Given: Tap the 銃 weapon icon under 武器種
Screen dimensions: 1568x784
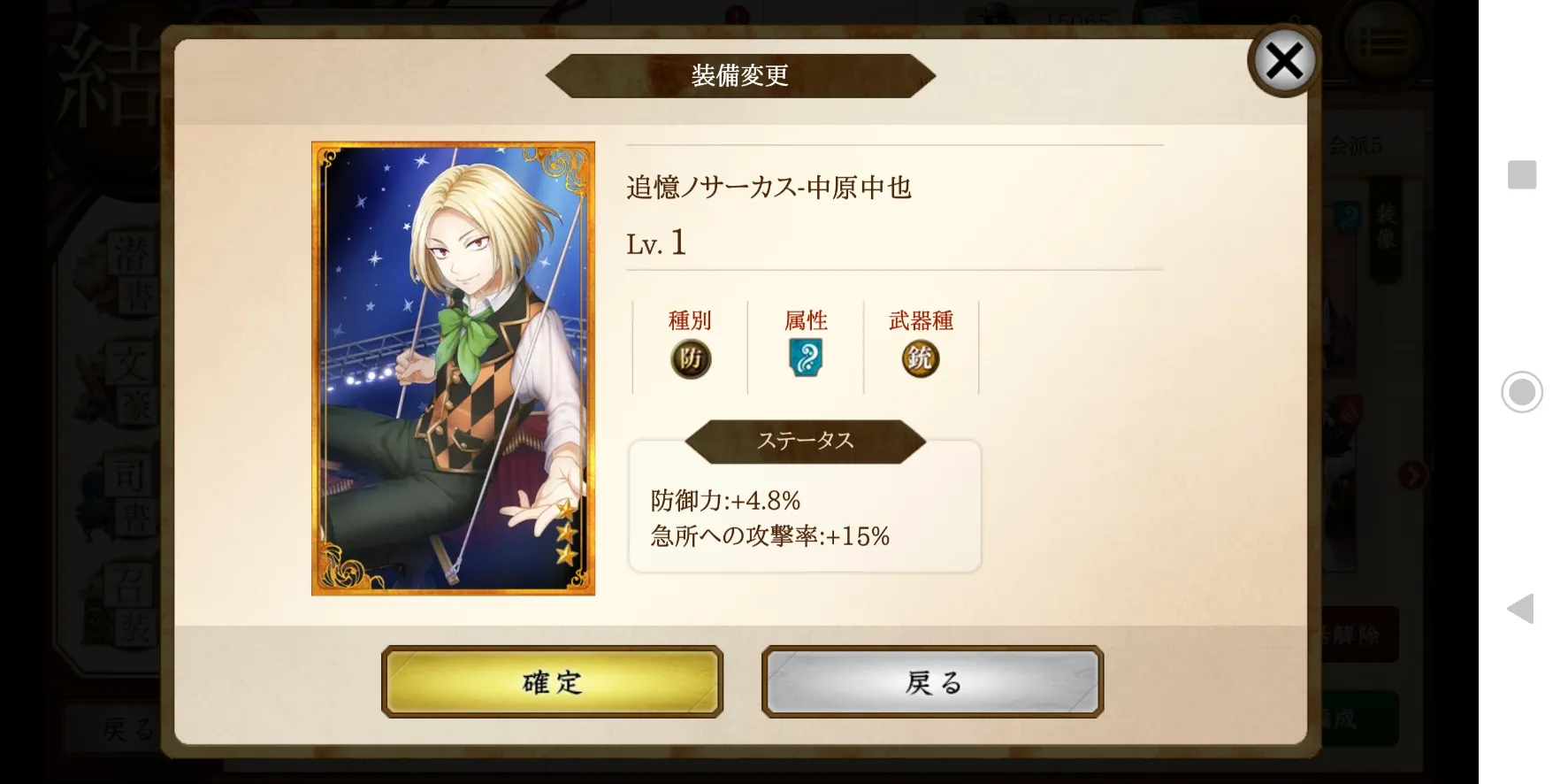Looking at the screenshot, I should click(921, 358).
